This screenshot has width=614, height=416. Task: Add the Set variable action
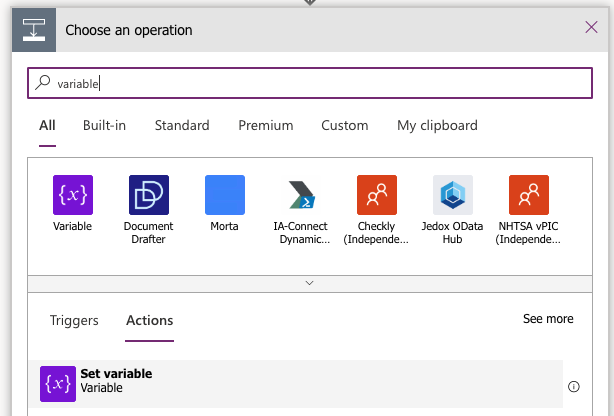(x=116, y=381)
